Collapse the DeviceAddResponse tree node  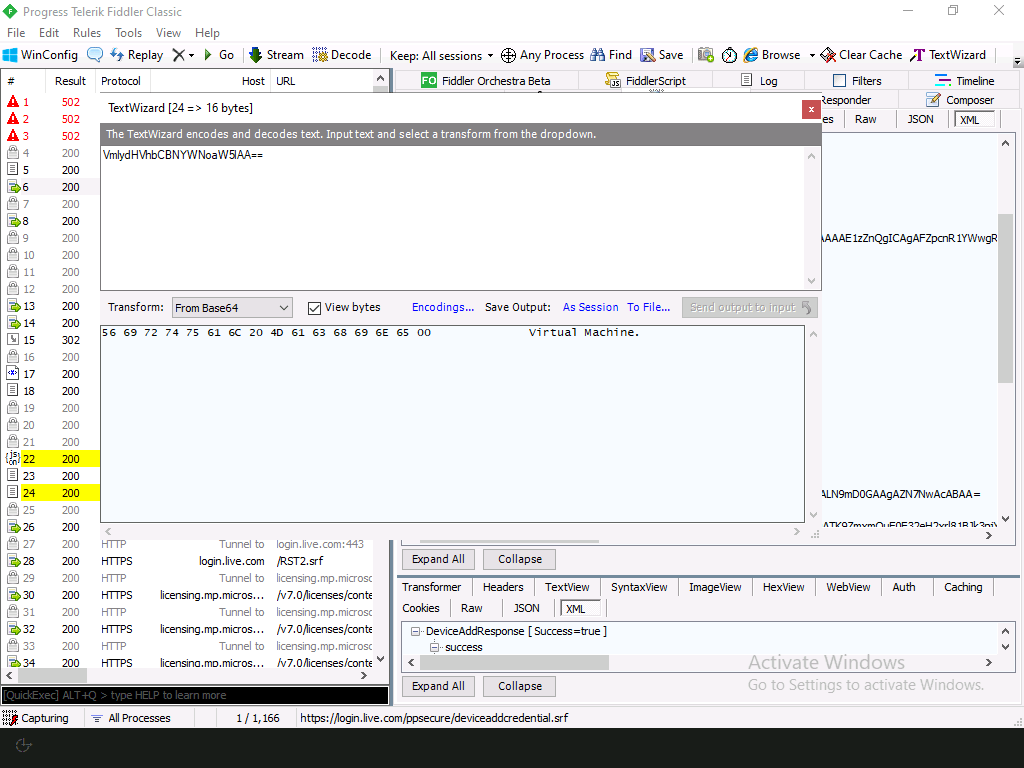415,631
